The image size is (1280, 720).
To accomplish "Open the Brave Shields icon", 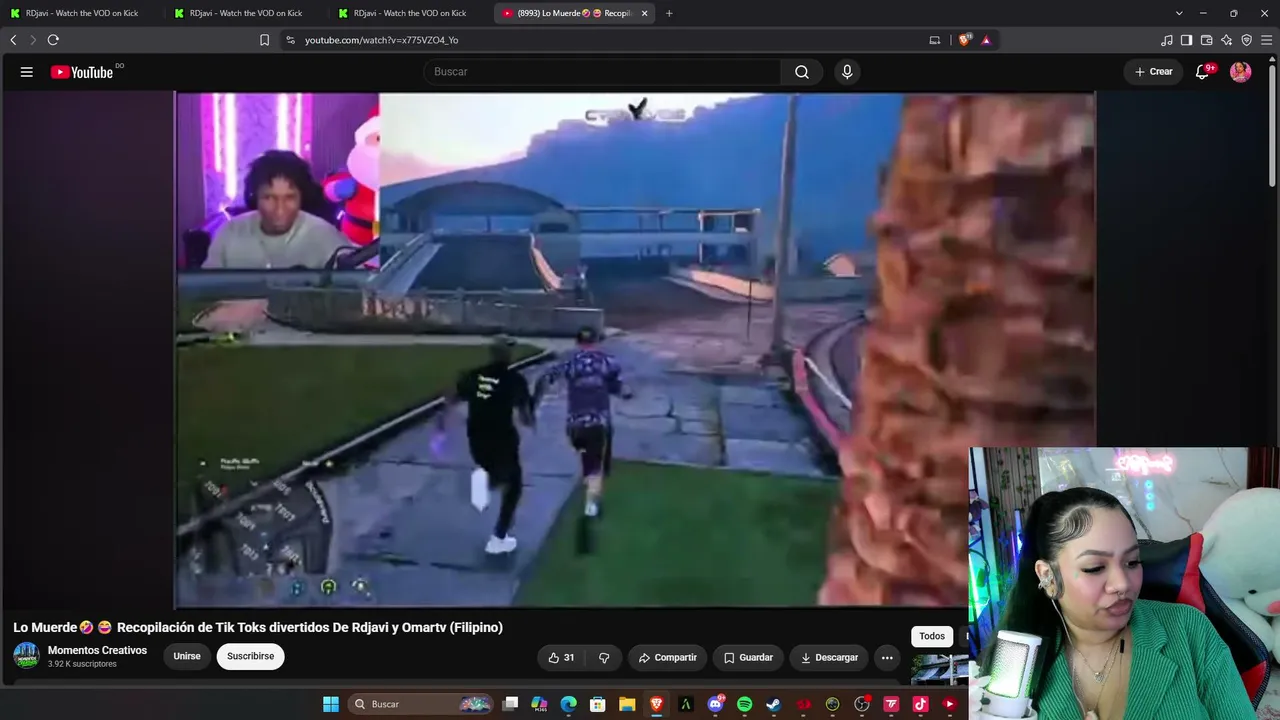I will click(964, 40).
